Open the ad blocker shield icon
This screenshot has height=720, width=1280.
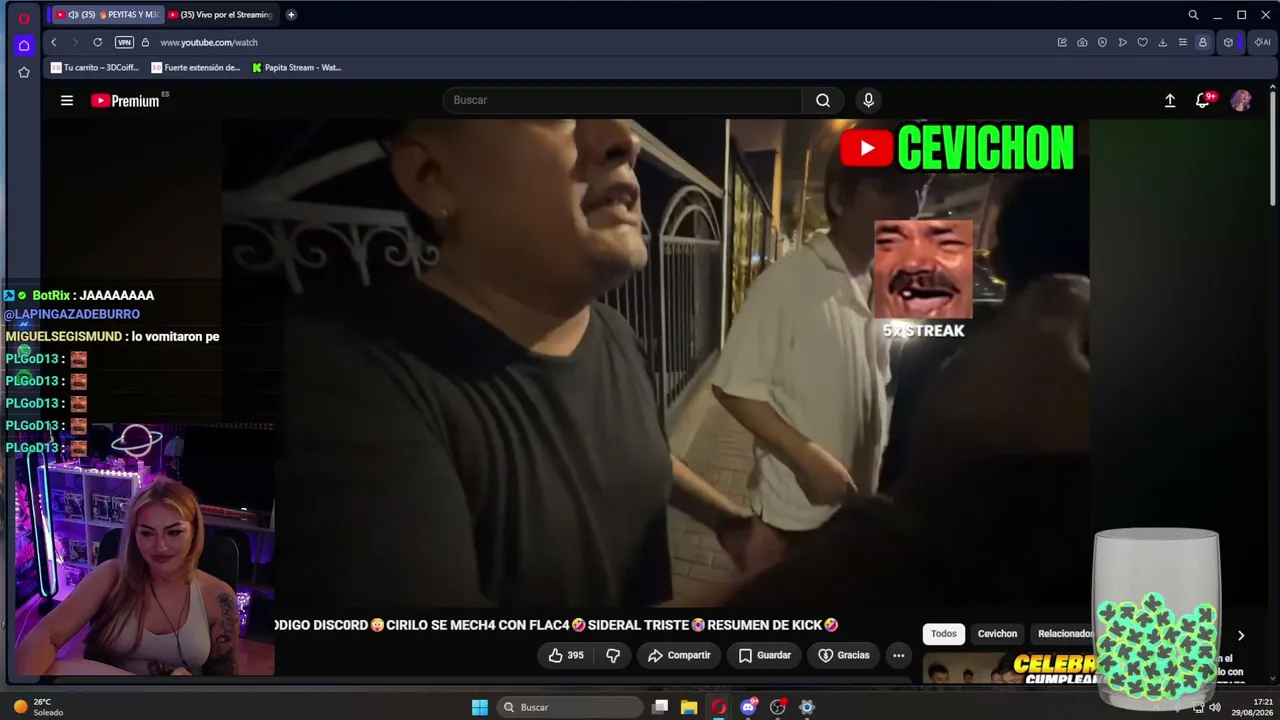pos(1102,42)
